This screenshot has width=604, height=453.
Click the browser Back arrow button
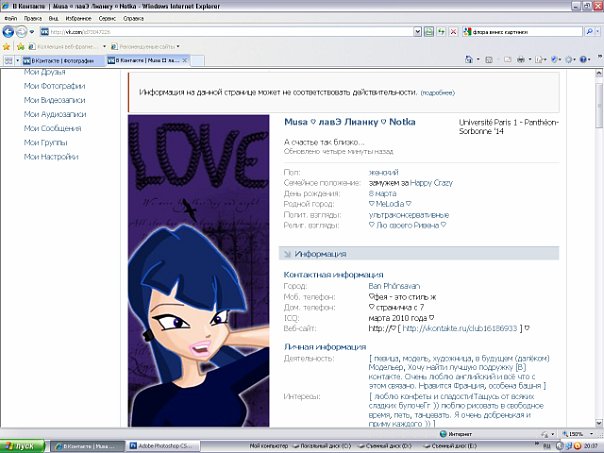8,32
